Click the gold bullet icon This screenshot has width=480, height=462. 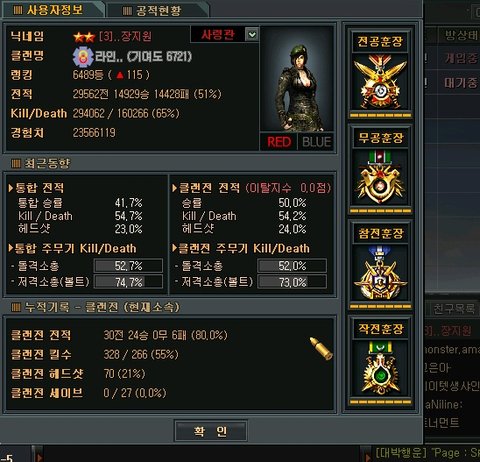coord(321,349)
